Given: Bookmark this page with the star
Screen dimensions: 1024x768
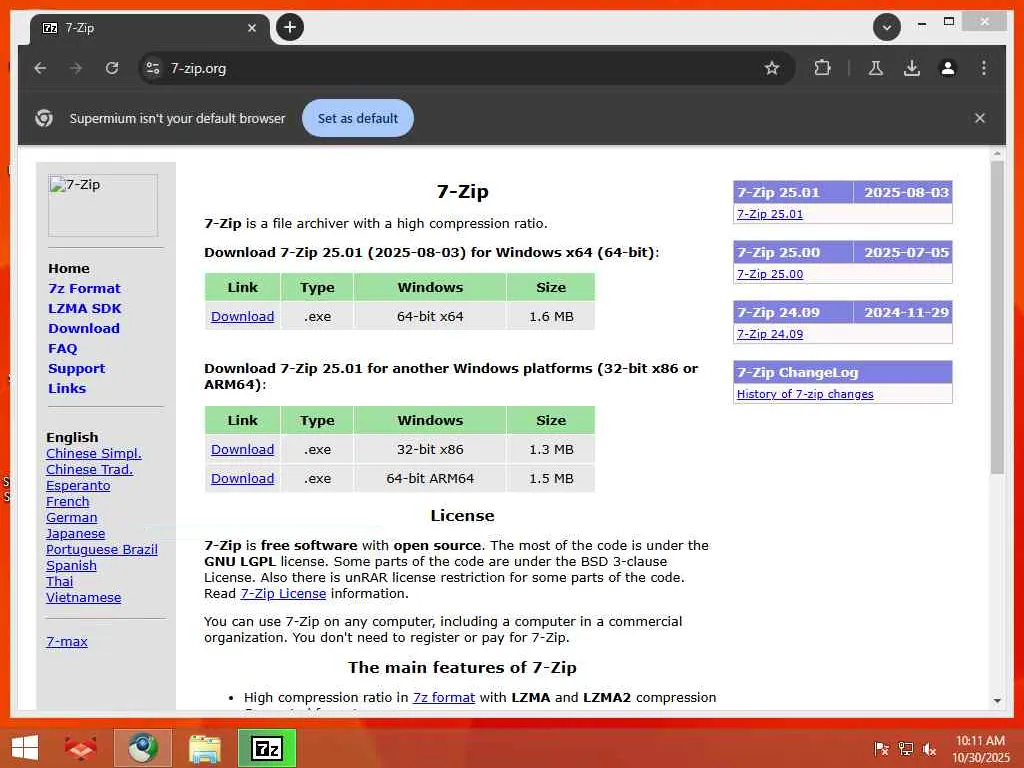Looking at the screenshot, I should click(x=772, y=68).
